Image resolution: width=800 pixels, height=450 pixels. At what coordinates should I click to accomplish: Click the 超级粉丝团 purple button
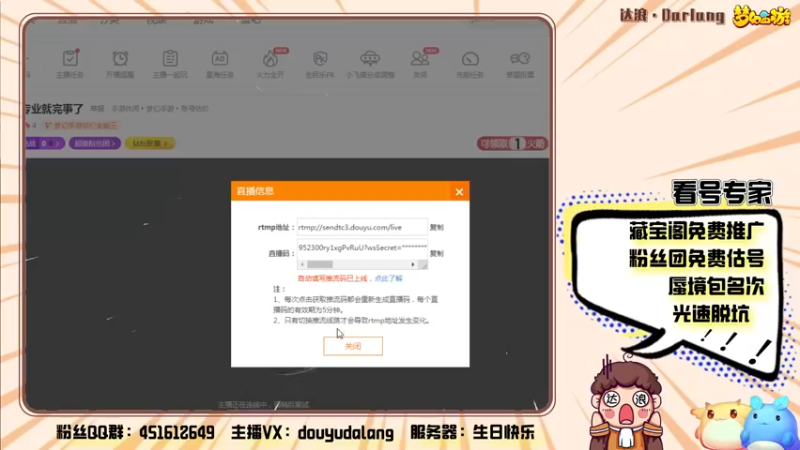pyautogui.click(x=95, y=143)
